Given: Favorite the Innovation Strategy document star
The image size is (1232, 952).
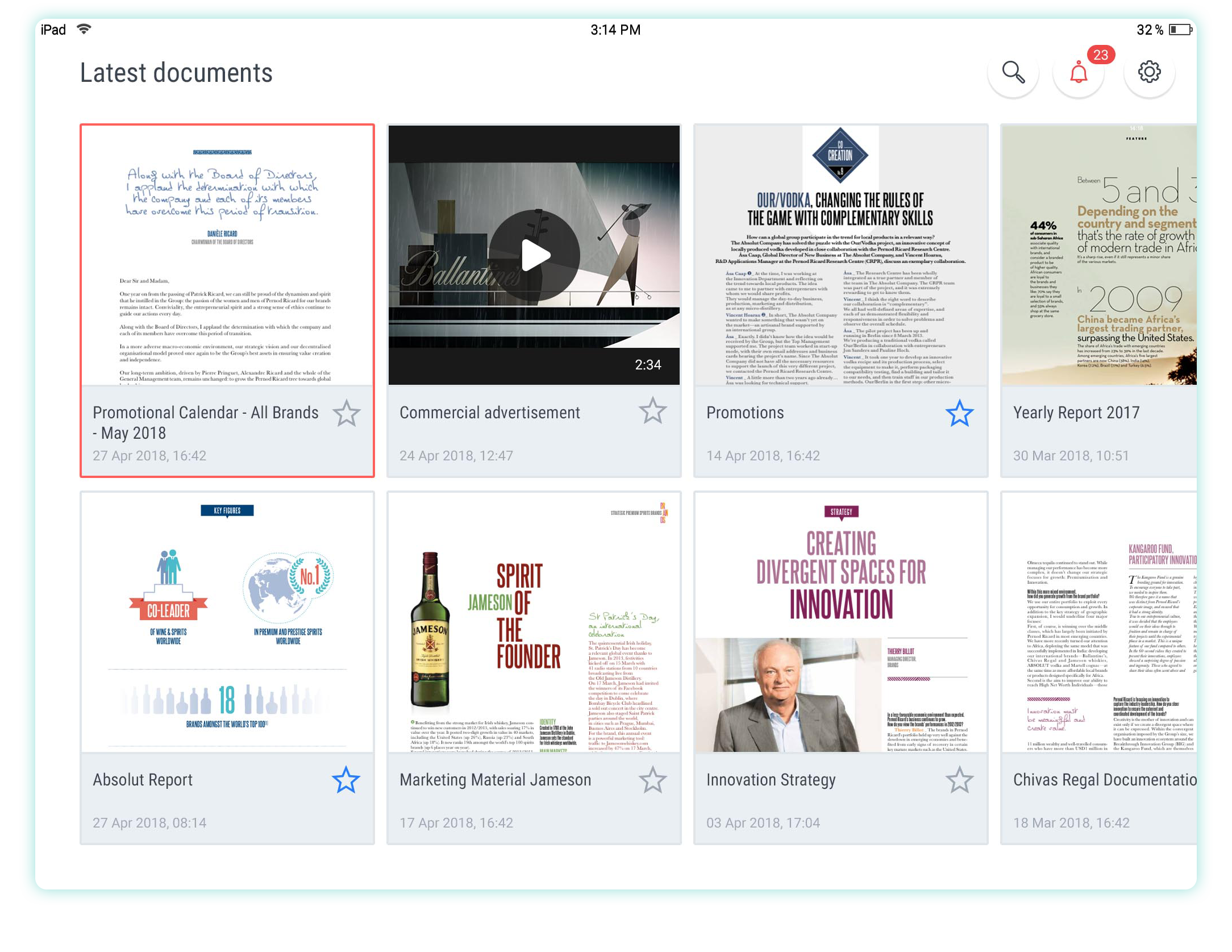Looking at the screenshot, I should (959, 780).
